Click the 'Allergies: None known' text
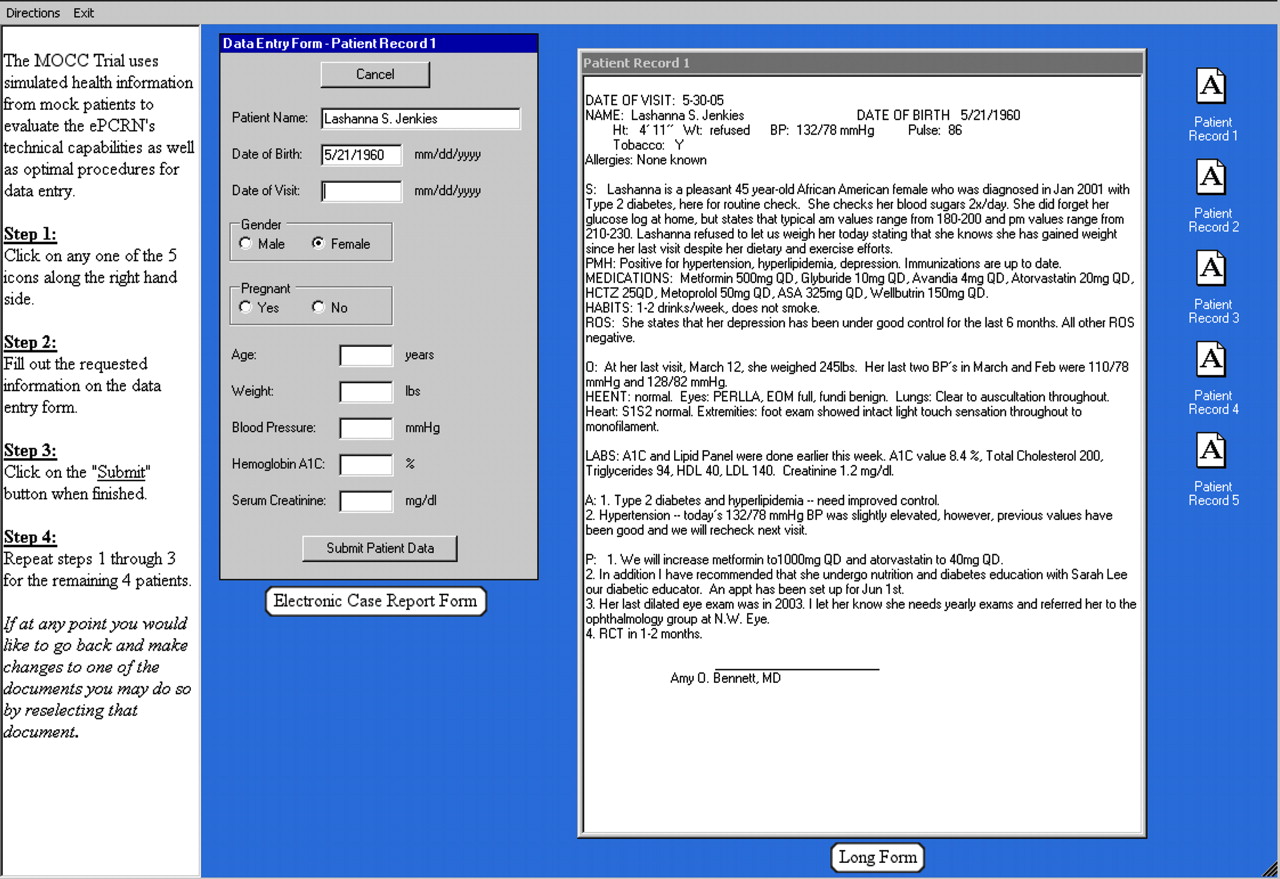 pos(645,160)
